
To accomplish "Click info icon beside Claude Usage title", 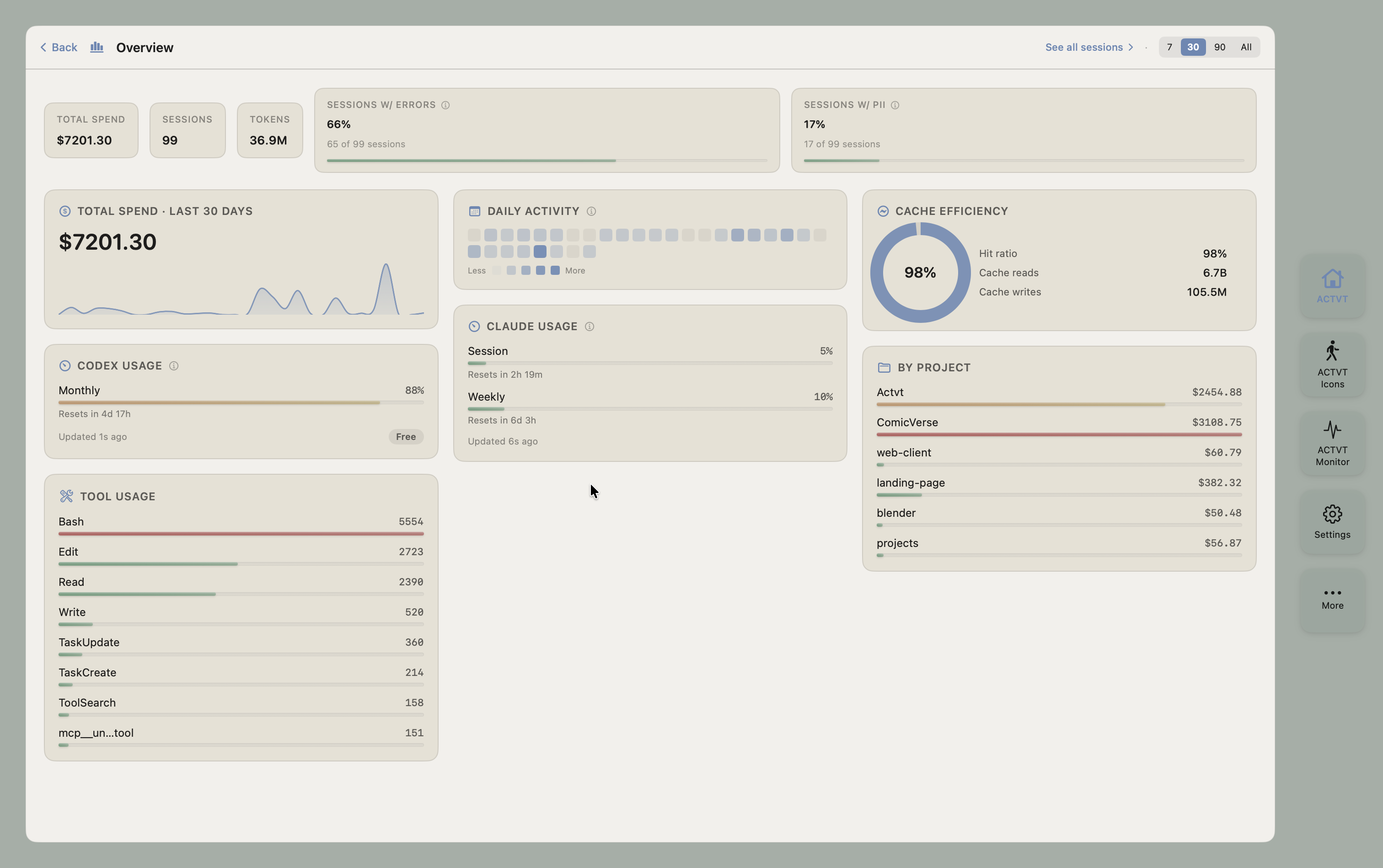I will coord(589,327).
